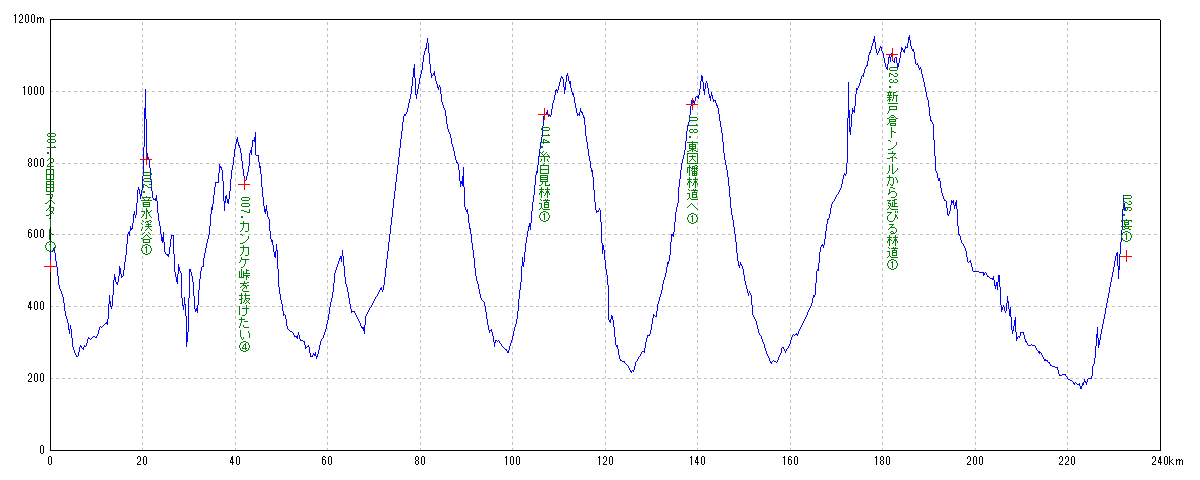
Task: Click the lowest valley point near 223 km
Action: coord(1081,387)
